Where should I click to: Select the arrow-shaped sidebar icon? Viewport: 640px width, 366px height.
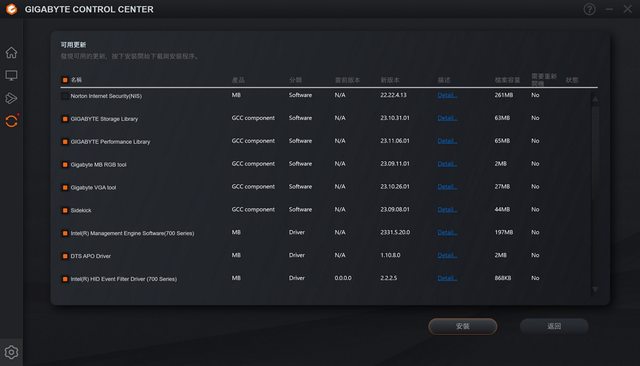point(11,98)
